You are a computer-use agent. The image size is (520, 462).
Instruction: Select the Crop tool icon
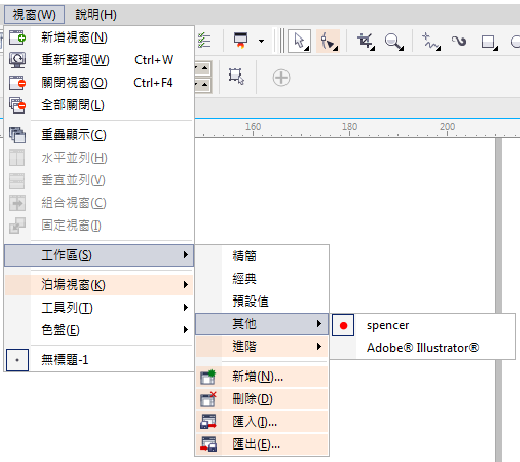[x=365, y=41]
